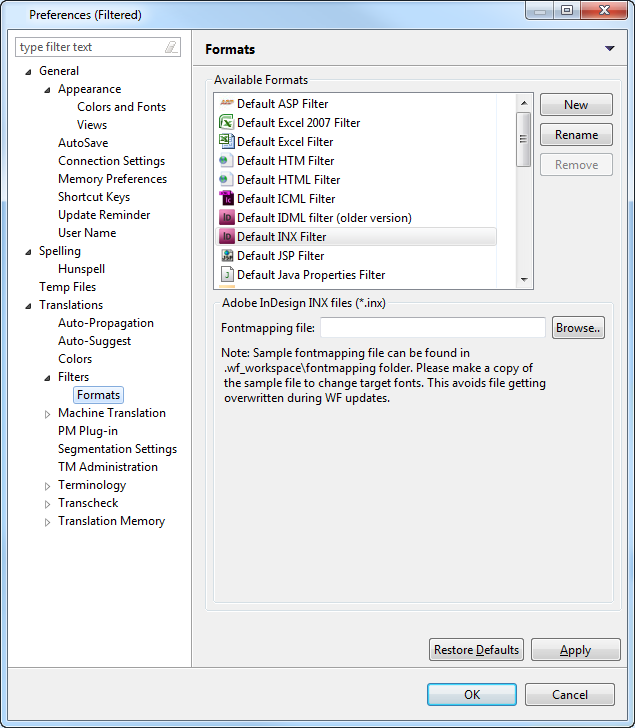Image resolution: width=635 pixels, height=728 pixels.
Task: Click the Default ICML Filter icon
Action: pos(227,199)
